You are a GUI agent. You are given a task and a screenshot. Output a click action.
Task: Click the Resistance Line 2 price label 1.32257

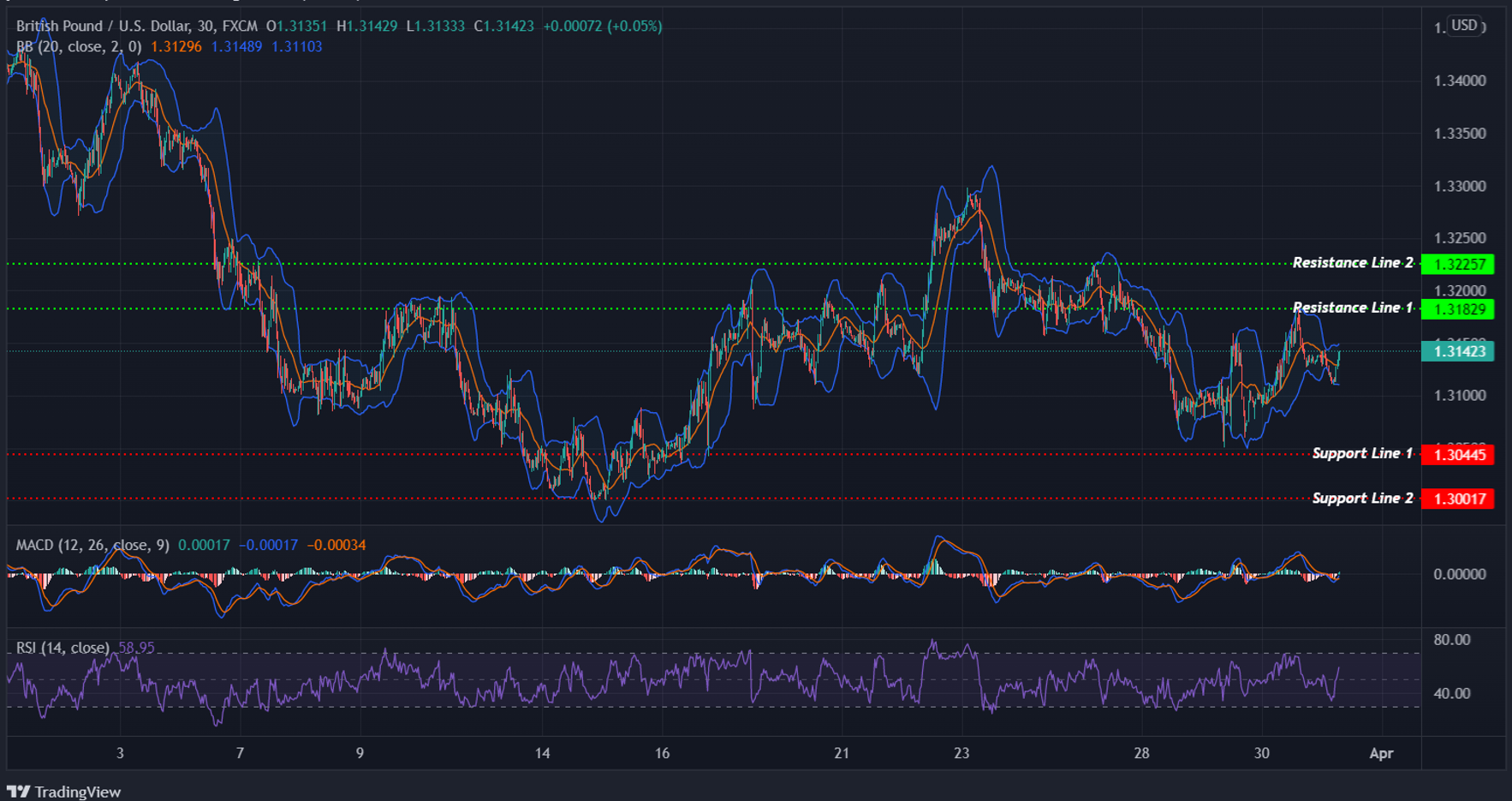[x=1458, y=265]
